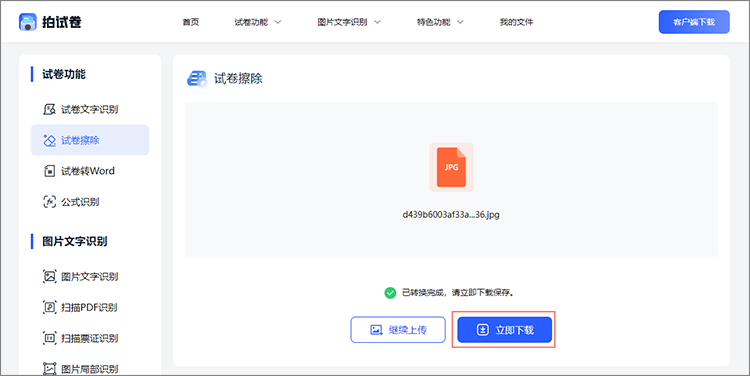Image resolution: width=750 pixels, height=376 pixels.
Task: Select the 试卷文字识别 sidebar icon
Action: tap(50, 109)
